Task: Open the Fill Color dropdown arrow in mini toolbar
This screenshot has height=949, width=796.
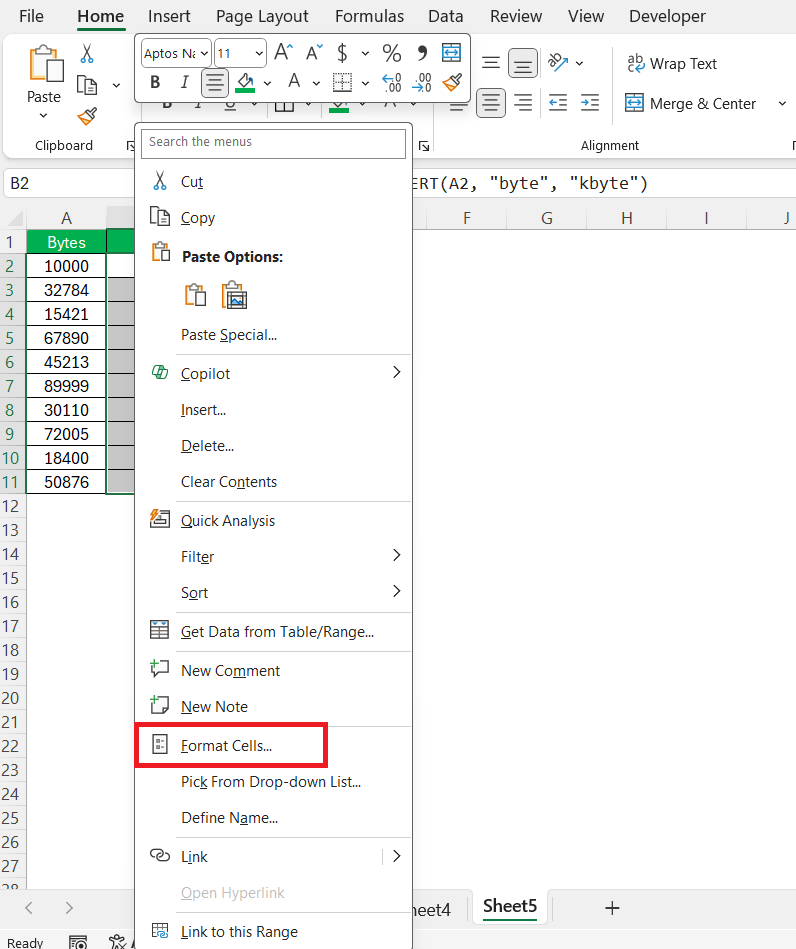Action: click(x=268, y=83)
